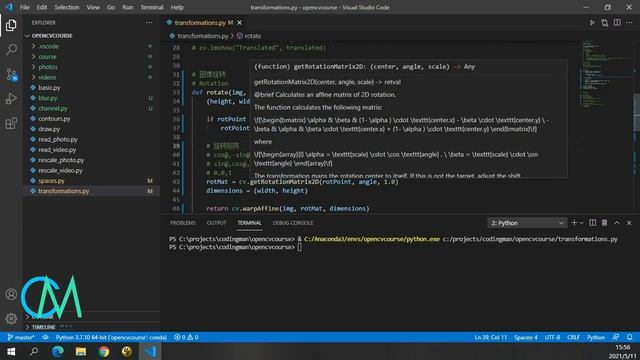Select the terminal dropdown showing 2: Python
Viewport: 640px width, 360px height.
coord(527,223)
